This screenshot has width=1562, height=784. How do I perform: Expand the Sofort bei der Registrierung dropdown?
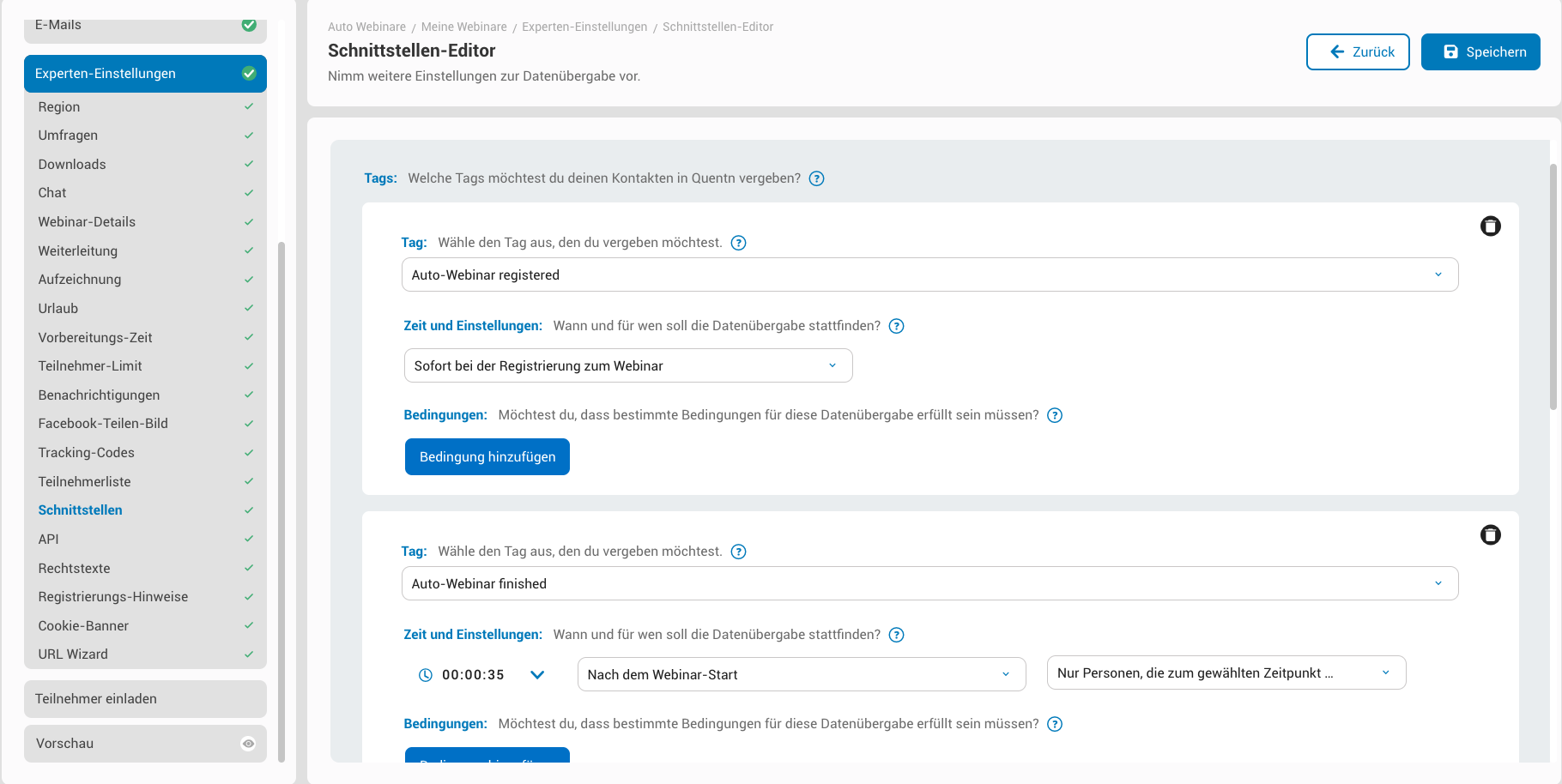pyautogui.click(x=627, y=365)
